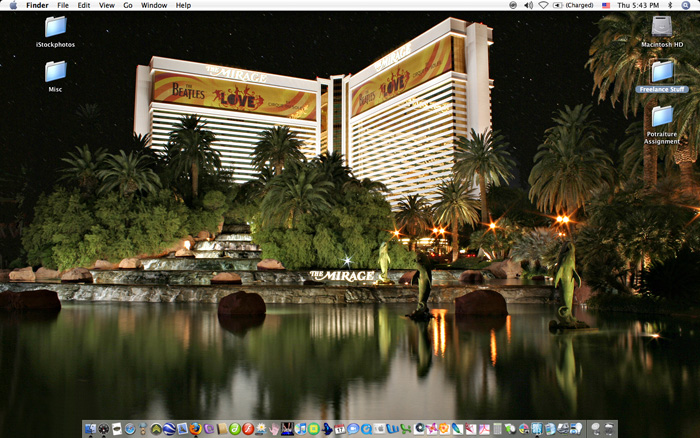The width and height of the screenshot is (700, 438).
Task: Open QuickTime Player from the Dock
Action: coord(367,429)
